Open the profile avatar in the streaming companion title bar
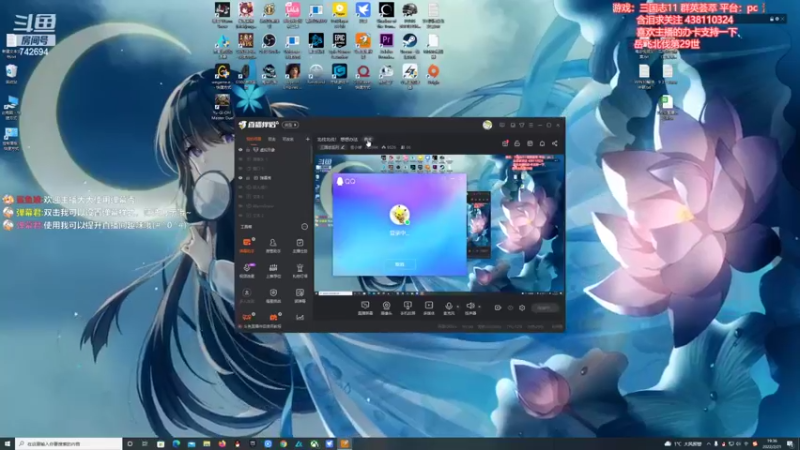 [x=487, y=125]
